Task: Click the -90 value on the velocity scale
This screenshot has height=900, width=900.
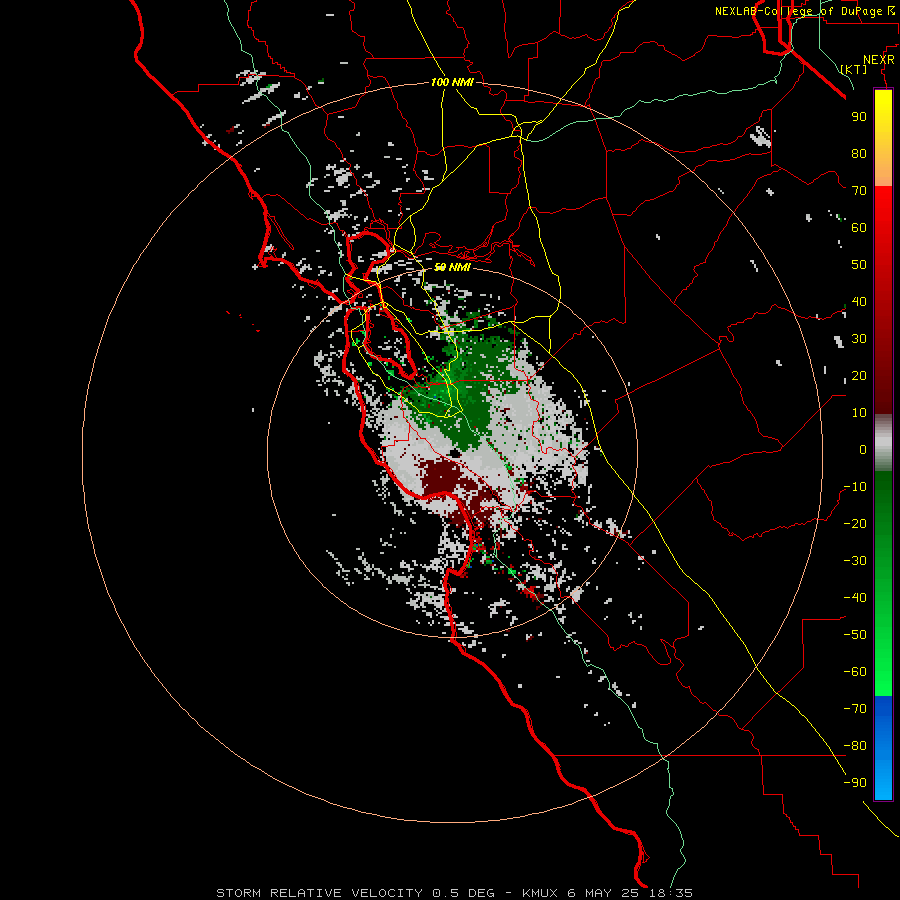Action: 855,783
